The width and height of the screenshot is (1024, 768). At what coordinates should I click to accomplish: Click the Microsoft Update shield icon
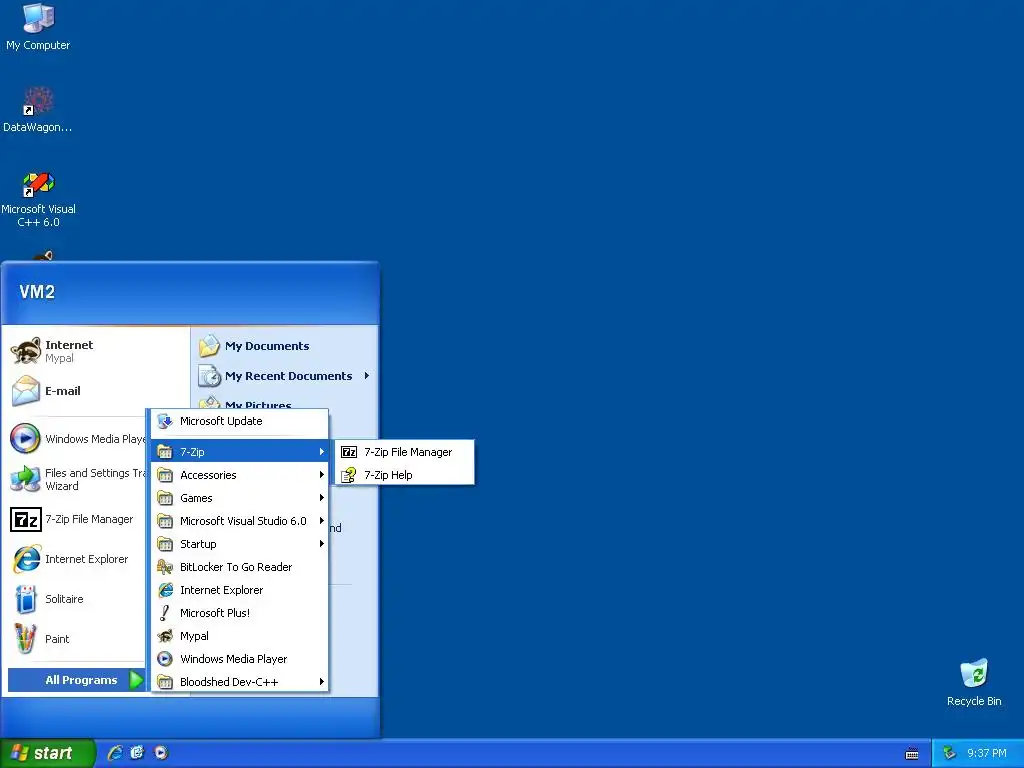point(165,421)
